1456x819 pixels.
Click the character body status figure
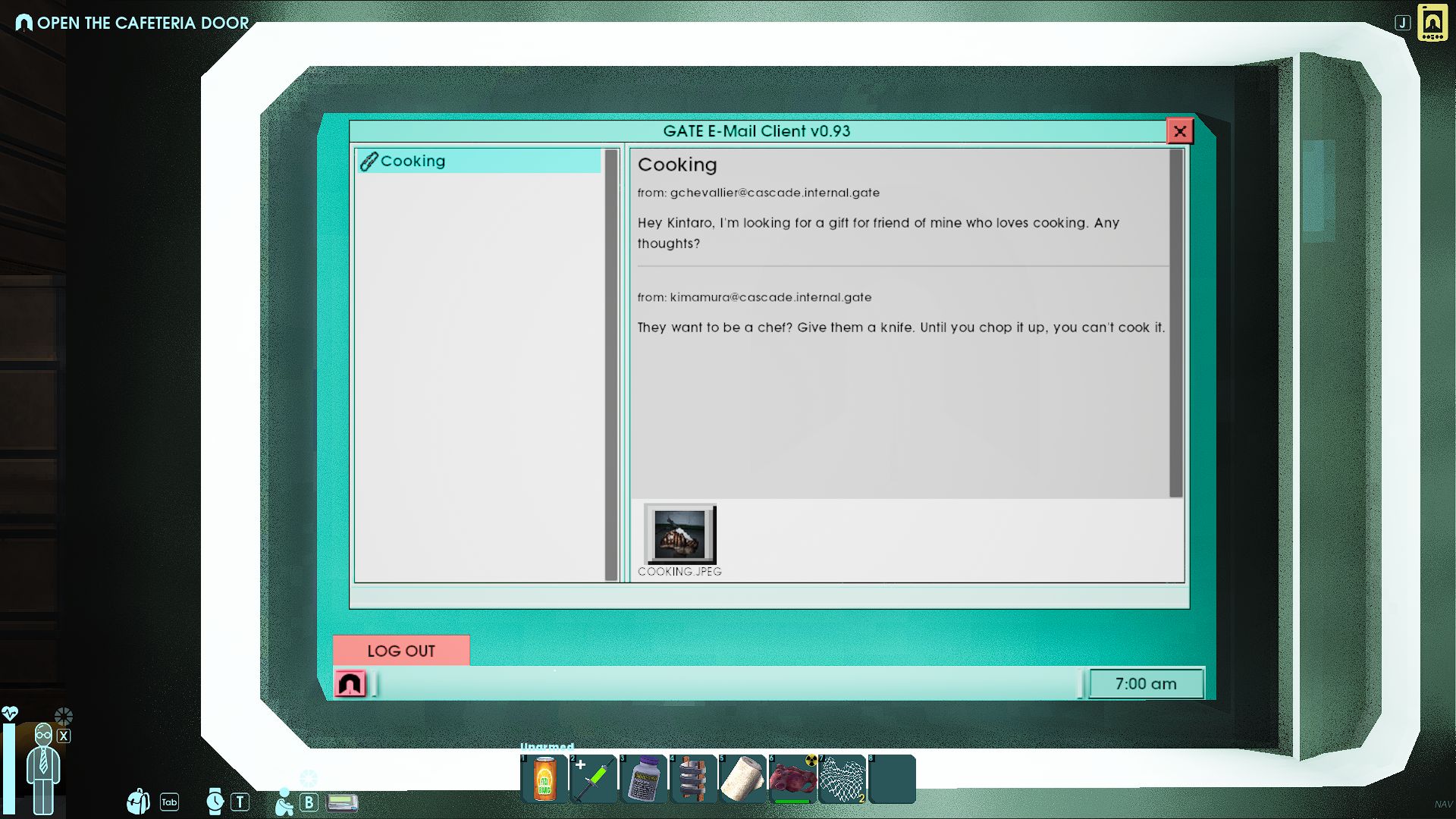tap(43, 768)
